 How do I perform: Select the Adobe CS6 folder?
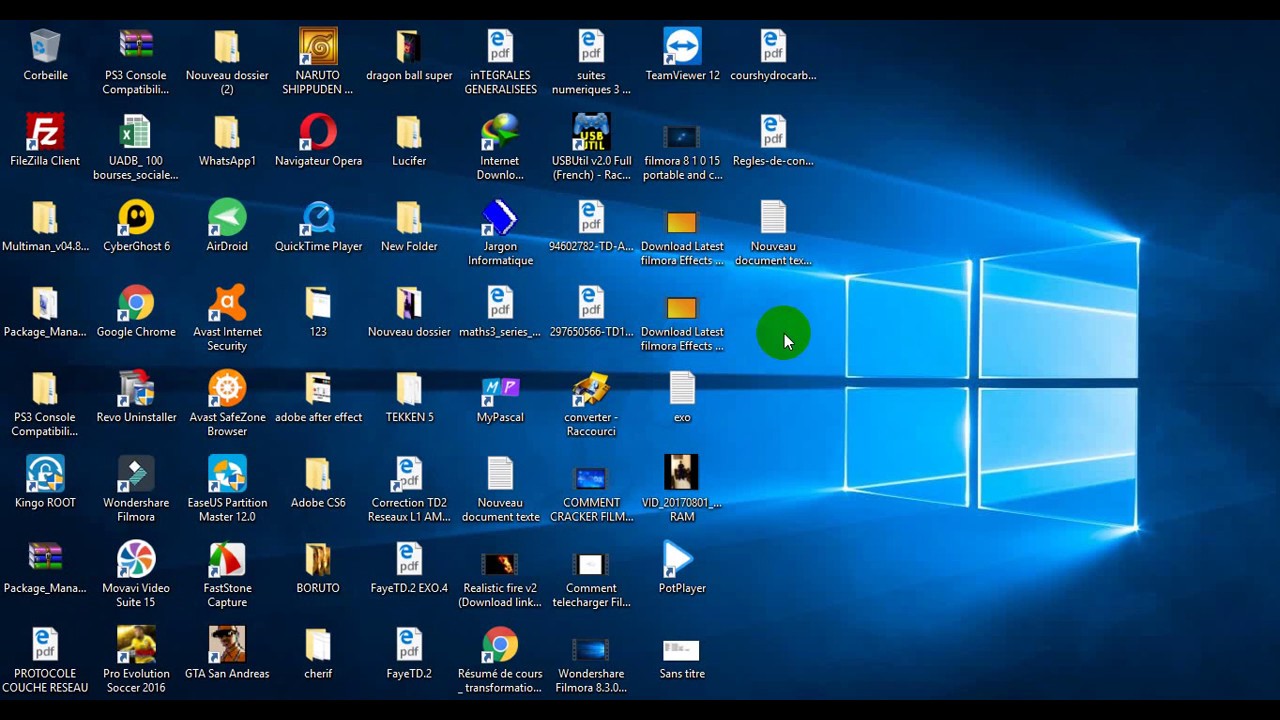tap(318, 474)
